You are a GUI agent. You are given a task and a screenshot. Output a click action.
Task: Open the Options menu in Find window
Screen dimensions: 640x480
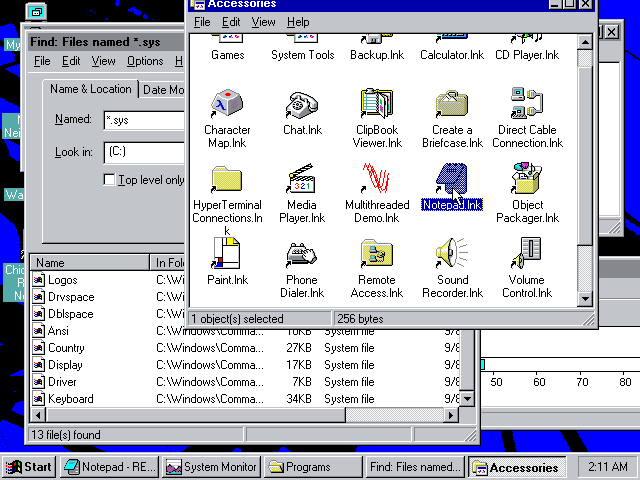[145, 61]
